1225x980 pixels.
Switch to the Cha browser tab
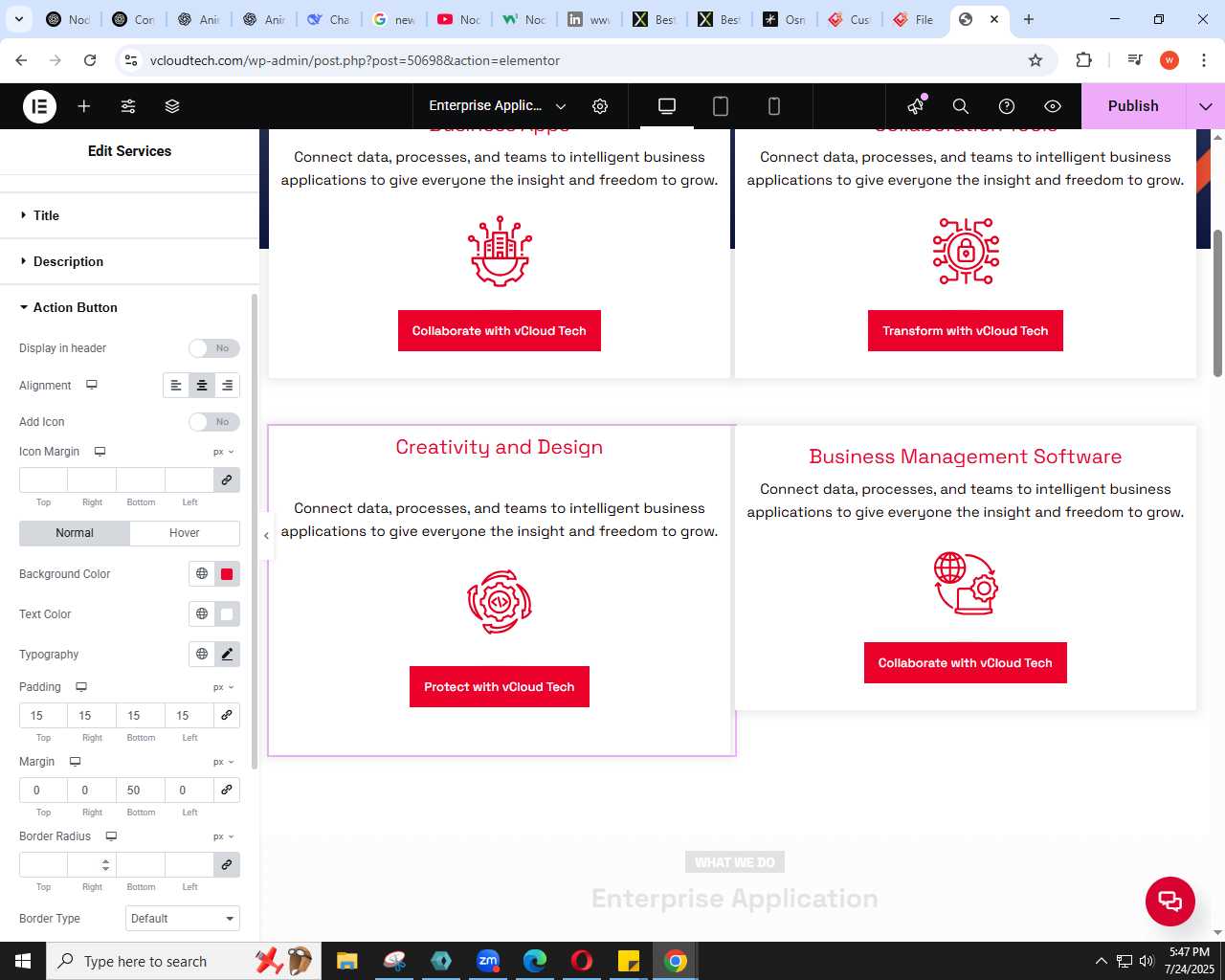(x=329, y=19)
